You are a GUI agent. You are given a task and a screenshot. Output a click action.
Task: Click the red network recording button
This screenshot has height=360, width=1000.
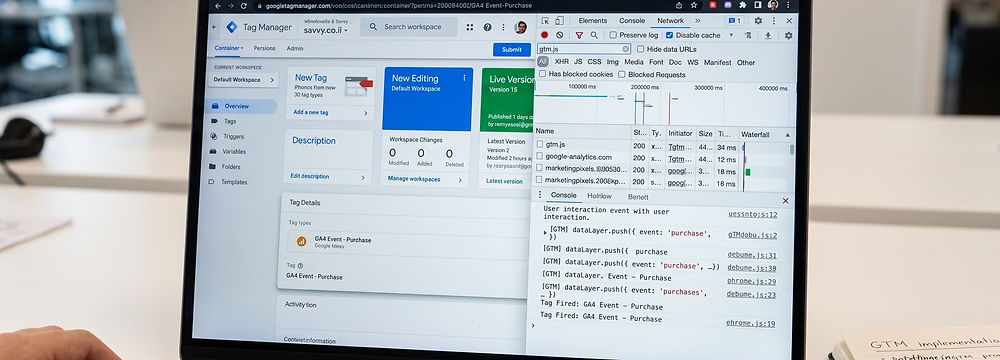545,35
